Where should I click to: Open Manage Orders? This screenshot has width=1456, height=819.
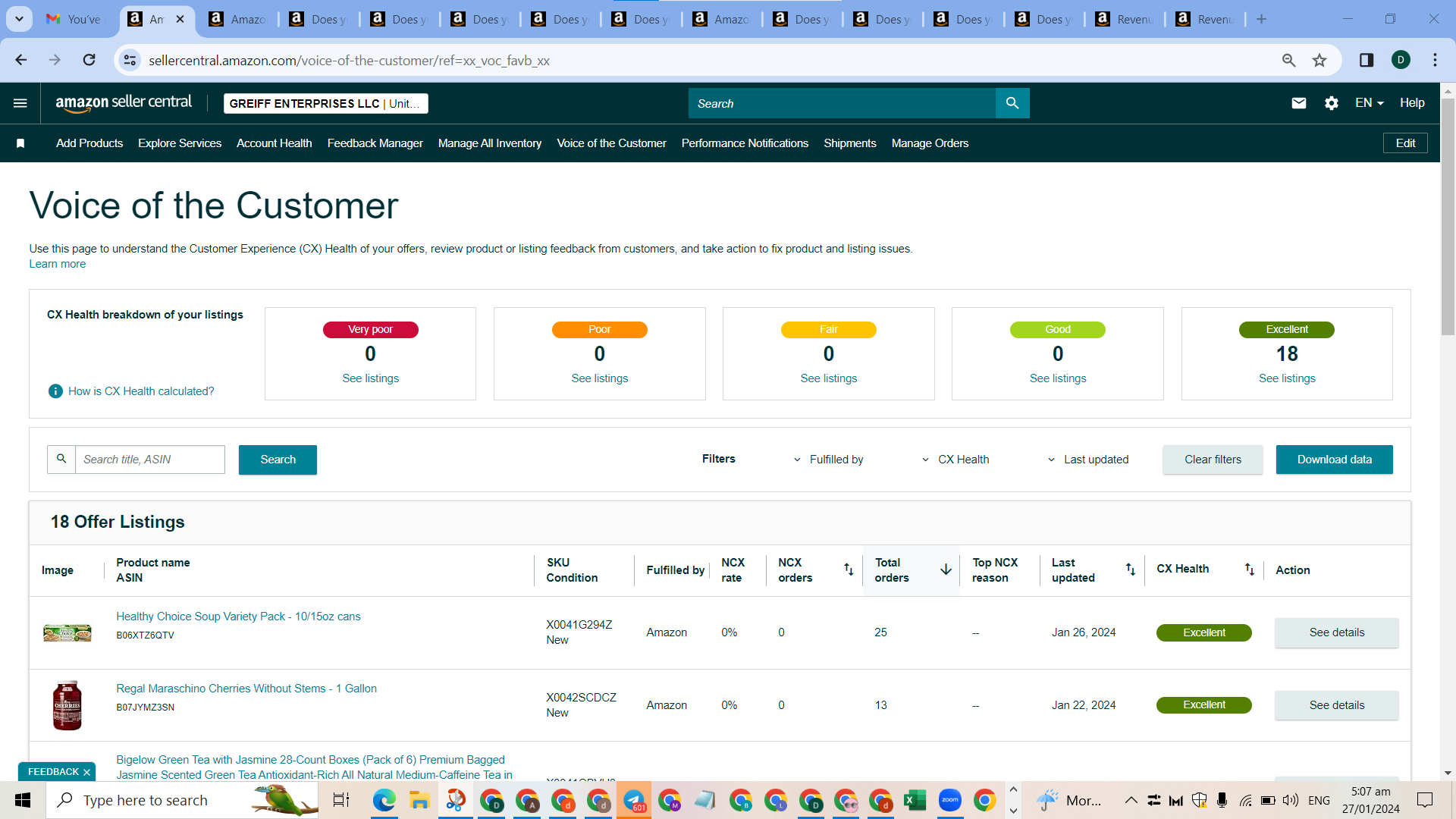pyautogui.click(x=930, y=143)
